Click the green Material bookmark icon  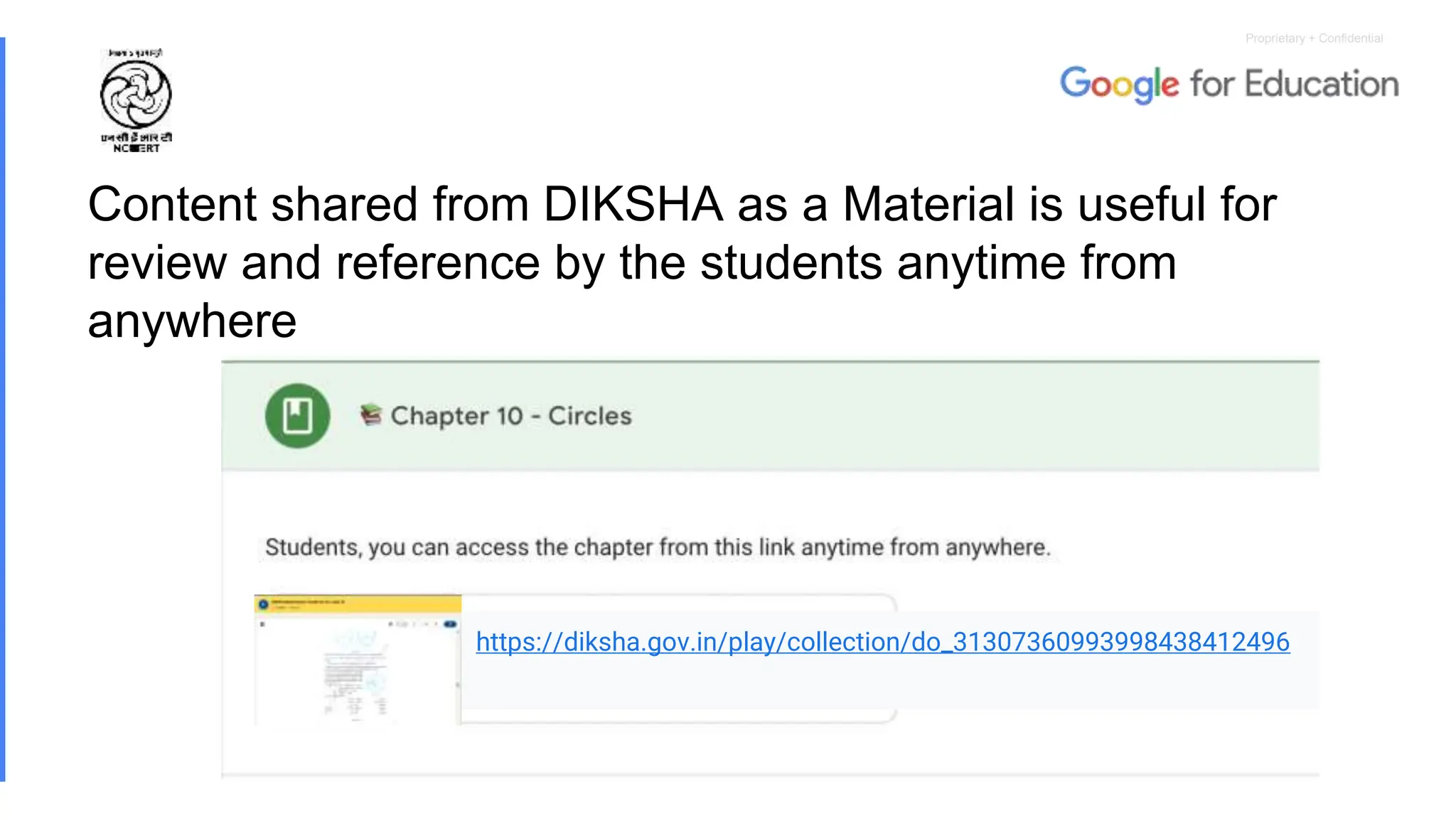coord(297,416)
